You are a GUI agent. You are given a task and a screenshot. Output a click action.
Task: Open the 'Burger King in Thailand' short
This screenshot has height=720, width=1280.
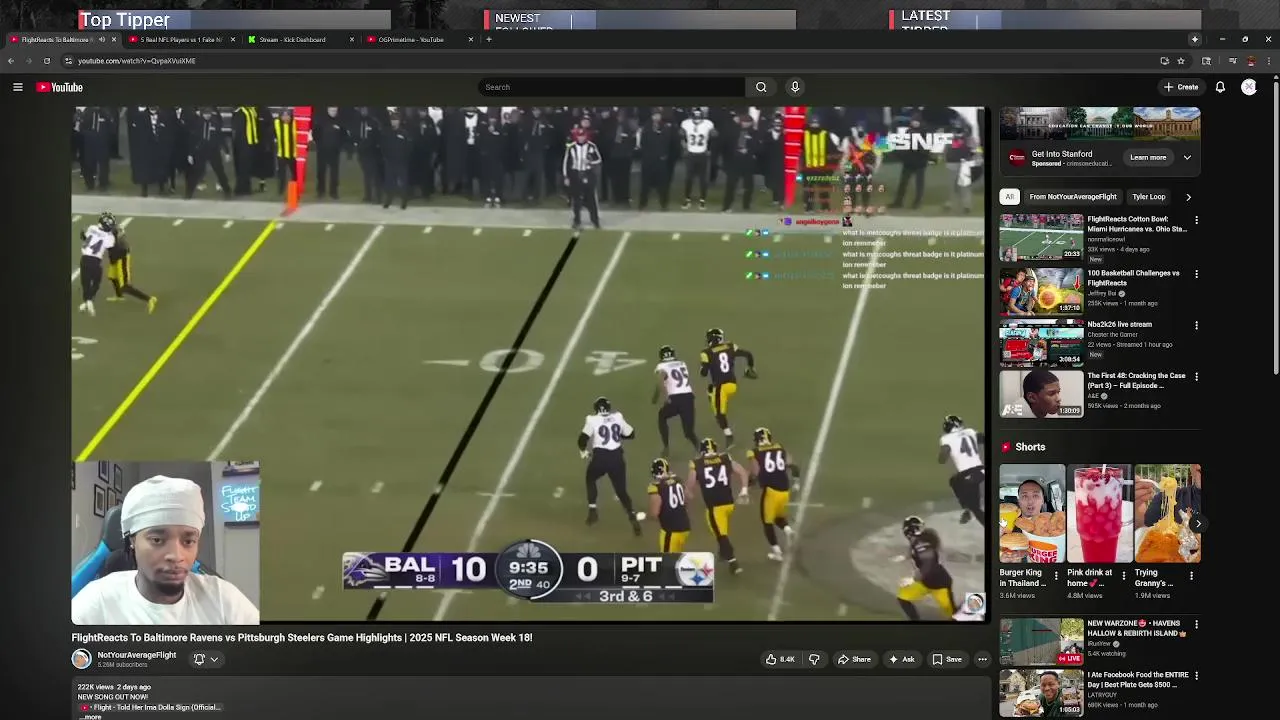[x=1032, y=513]
